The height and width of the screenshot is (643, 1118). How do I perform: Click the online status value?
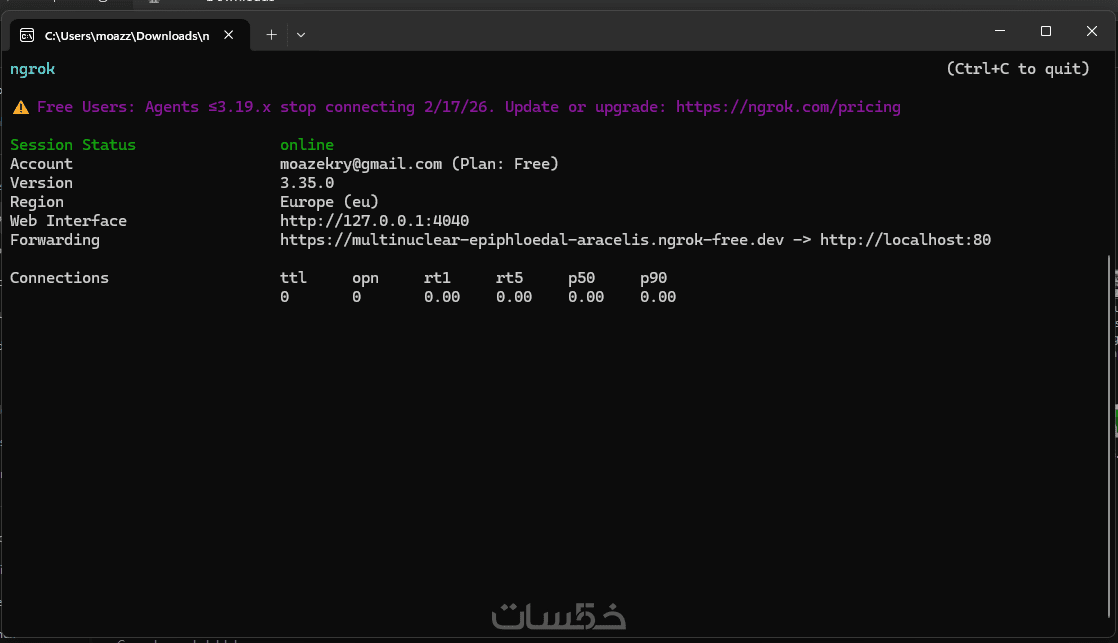[307, 145]
